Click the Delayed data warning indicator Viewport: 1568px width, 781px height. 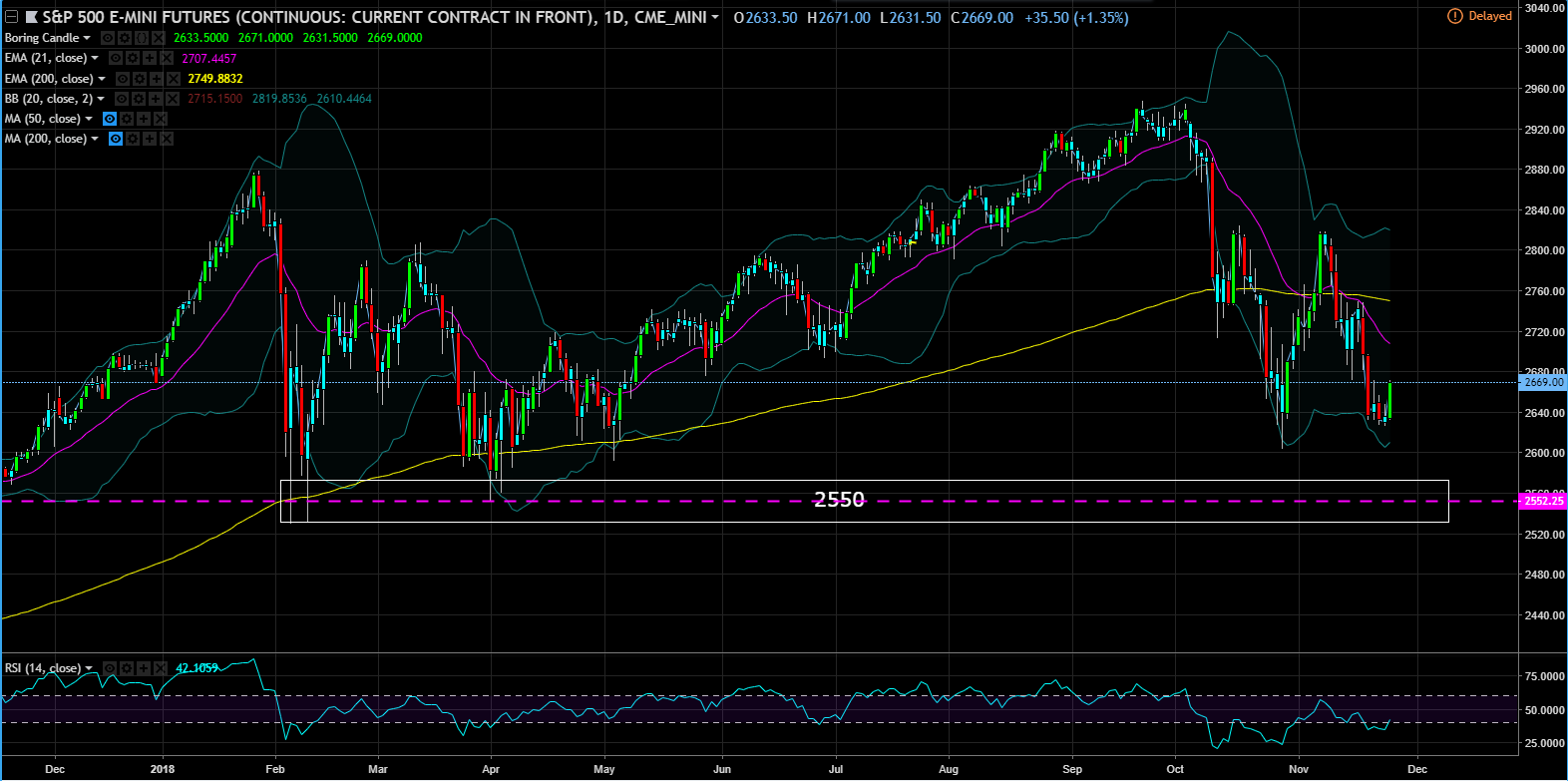pos(1480,16)
